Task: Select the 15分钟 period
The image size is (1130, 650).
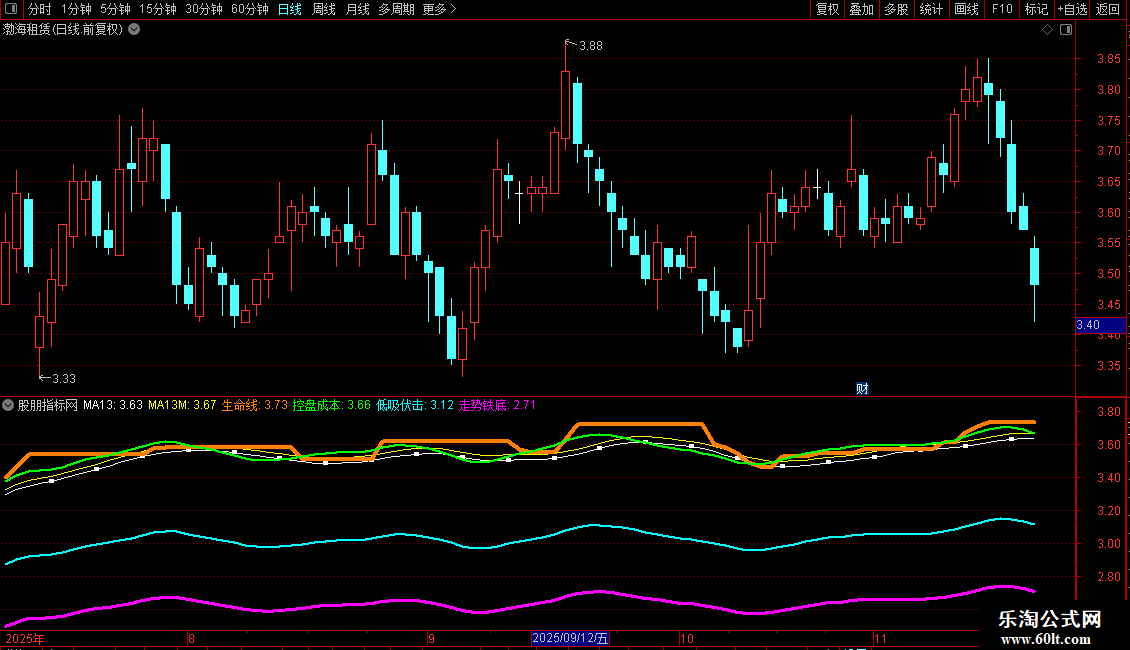Action: point(158,9)
